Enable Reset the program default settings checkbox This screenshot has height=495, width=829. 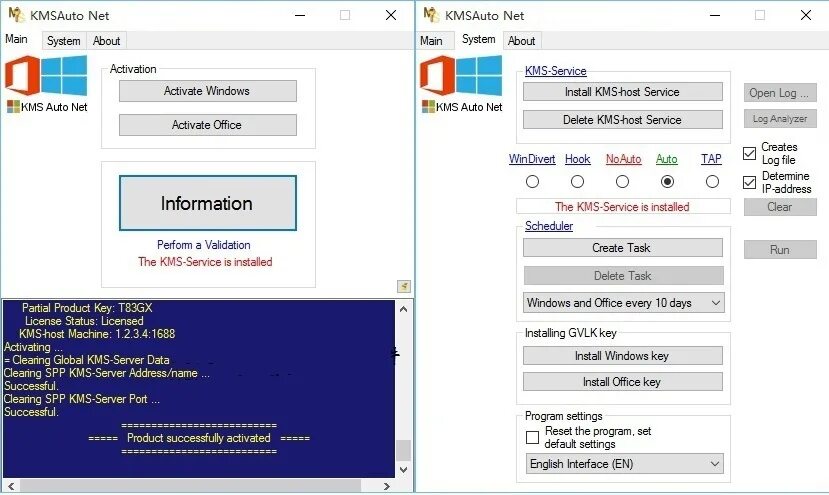(x=532, y=437)
